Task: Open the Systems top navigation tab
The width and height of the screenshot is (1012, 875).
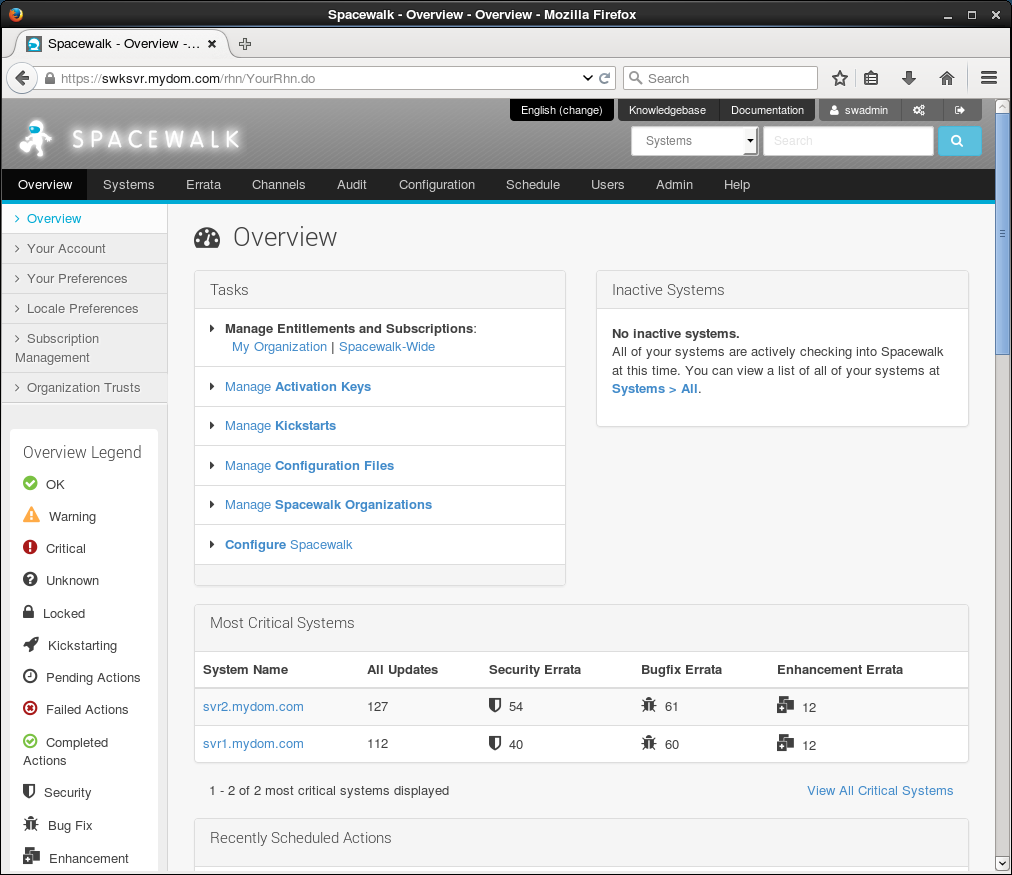Action: pos(128,185)
